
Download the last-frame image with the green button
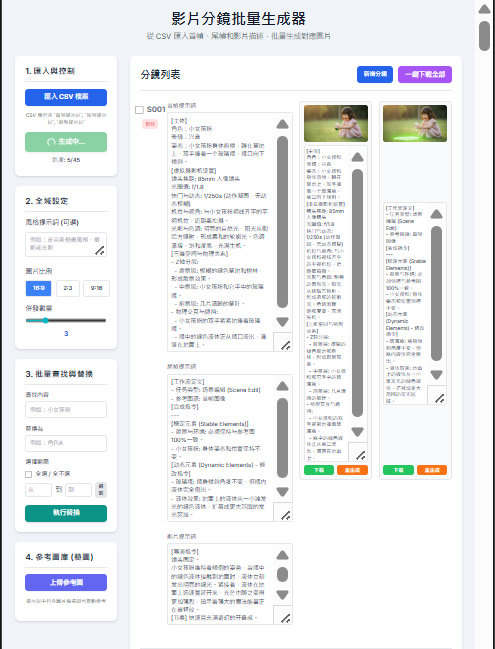[x=398, y=470]
